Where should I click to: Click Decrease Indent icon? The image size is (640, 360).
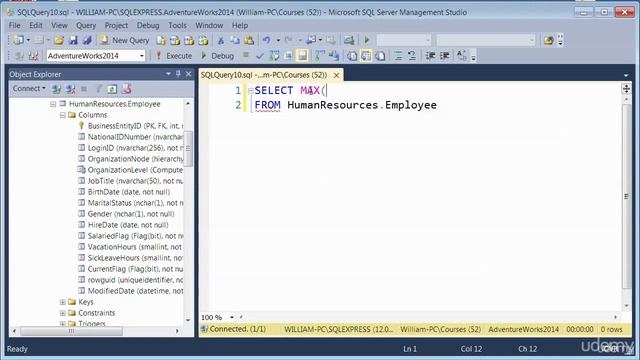point(430,56)
